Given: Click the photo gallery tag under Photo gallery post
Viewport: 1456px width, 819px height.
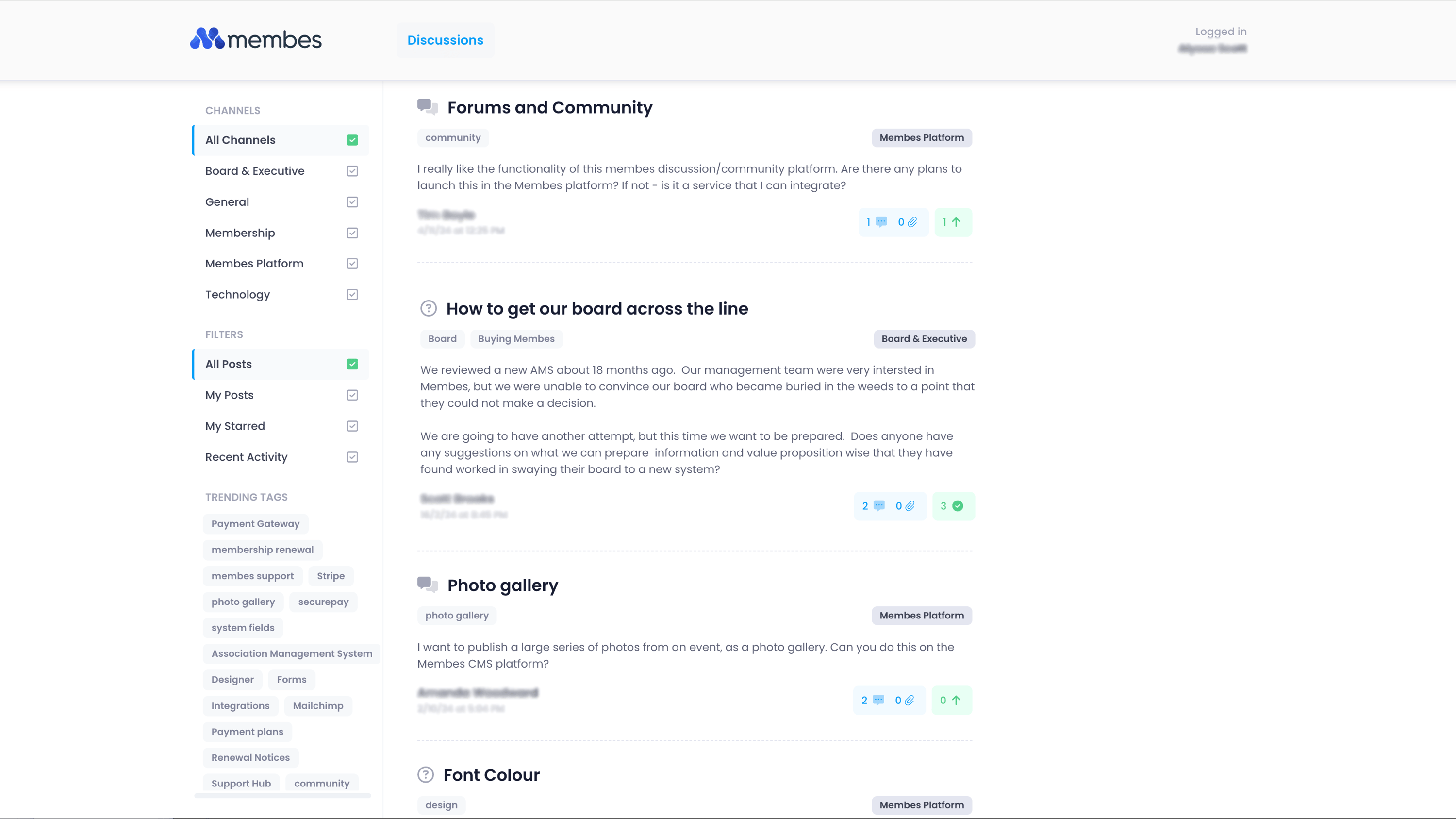Looking at the screenshot, I should coord(457,616).
